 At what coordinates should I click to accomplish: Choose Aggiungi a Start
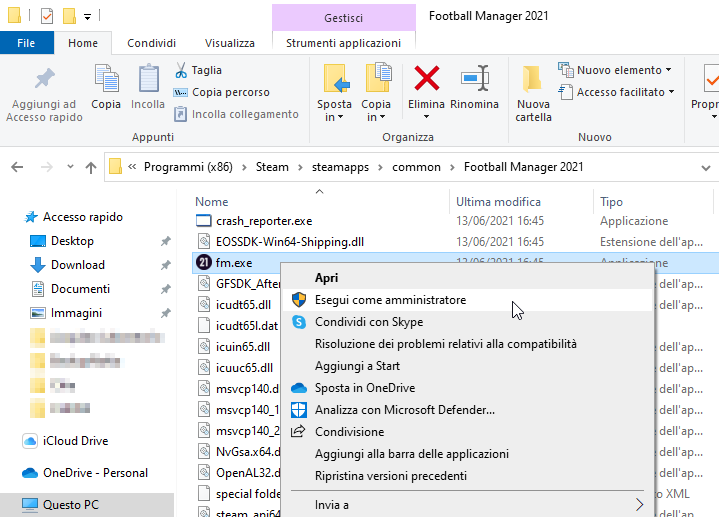coord(467,366)
